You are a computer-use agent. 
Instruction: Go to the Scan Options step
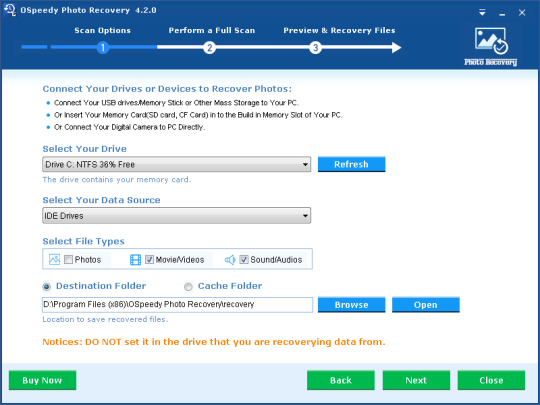click(x=103, y=30)
